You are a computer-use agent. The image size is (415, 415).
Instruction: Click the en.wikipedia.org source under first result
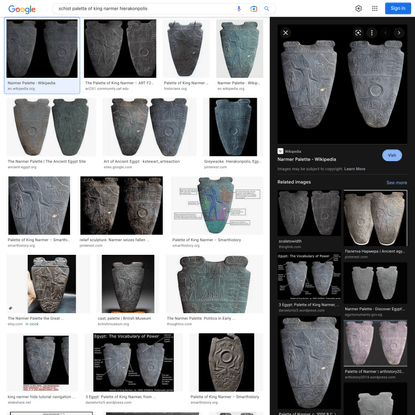click(21, 89)
